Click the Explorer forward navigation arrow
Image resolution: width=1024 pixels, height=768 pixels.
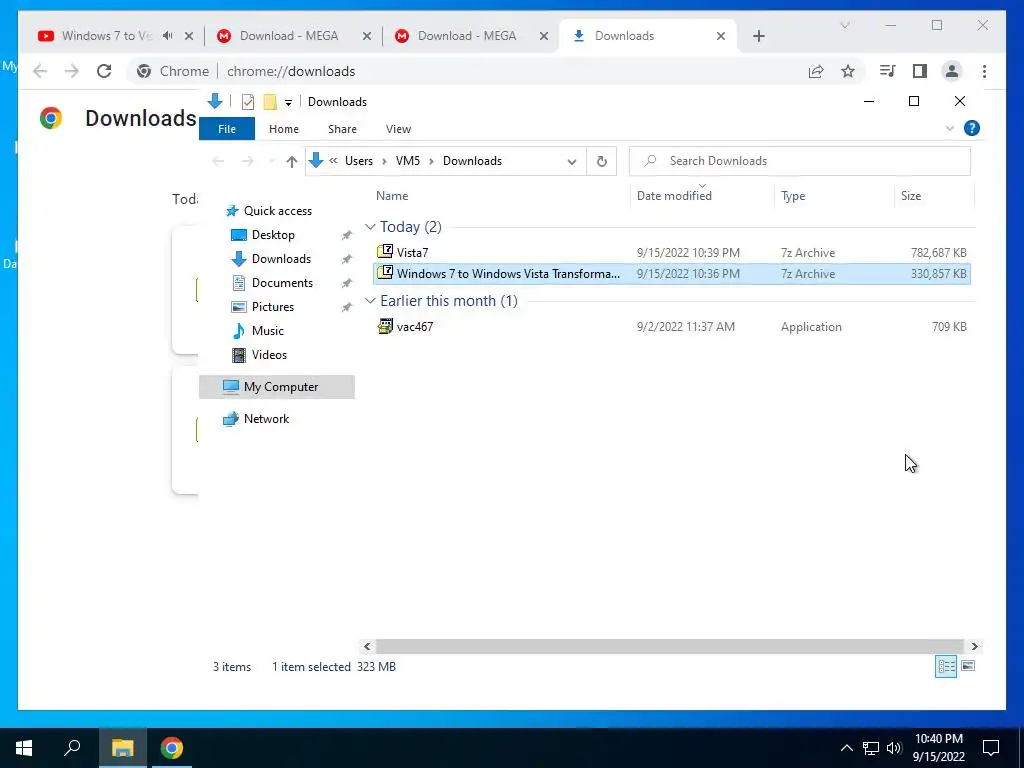tap(248, 161)
